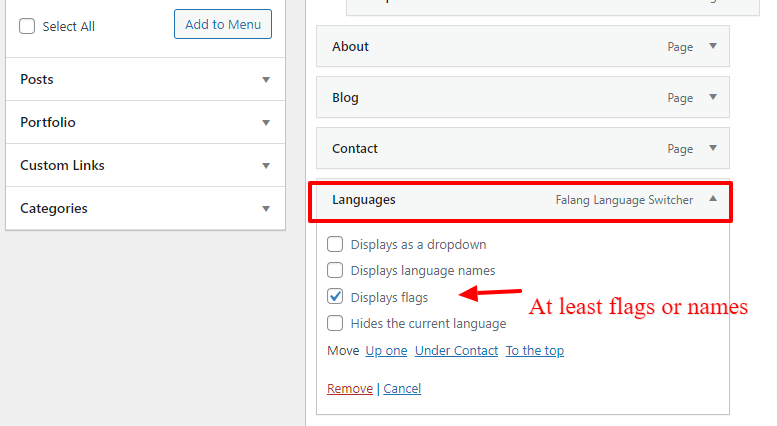Enable Displays language names option
The width and height of the screenshot is (777, 426).
click(x=335, y=270)
